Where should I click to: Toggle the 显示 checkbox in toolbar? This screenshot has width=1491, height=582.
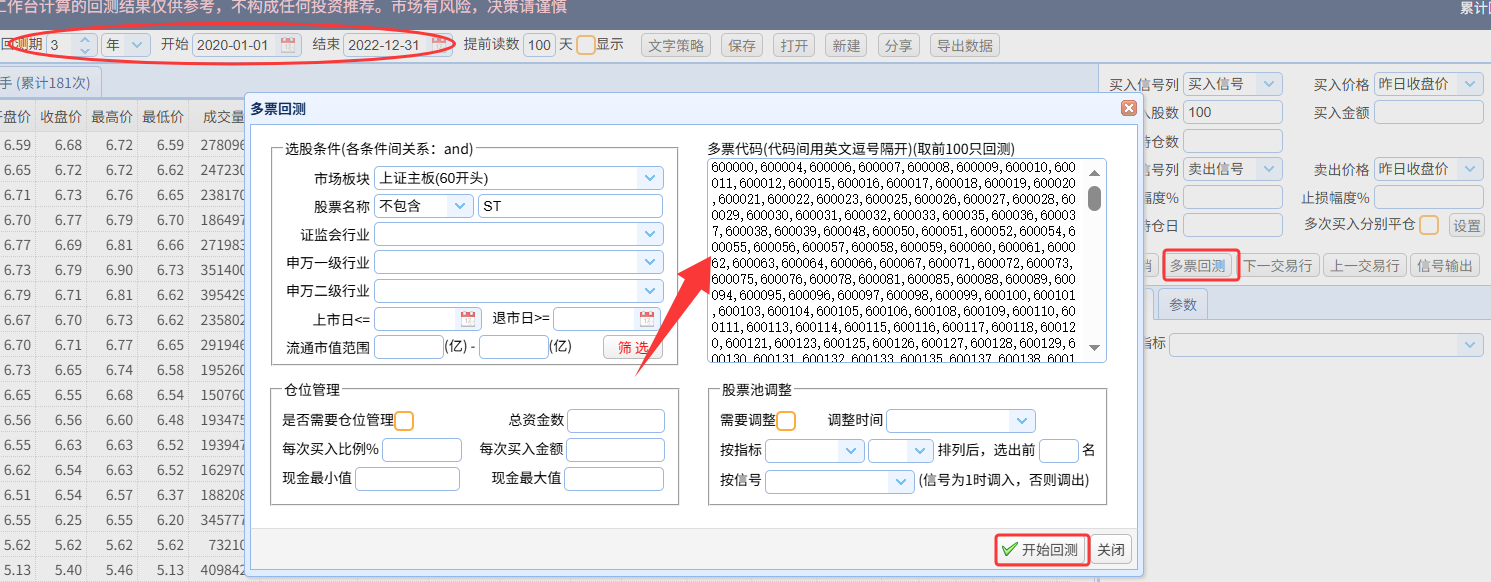point(586,45)
